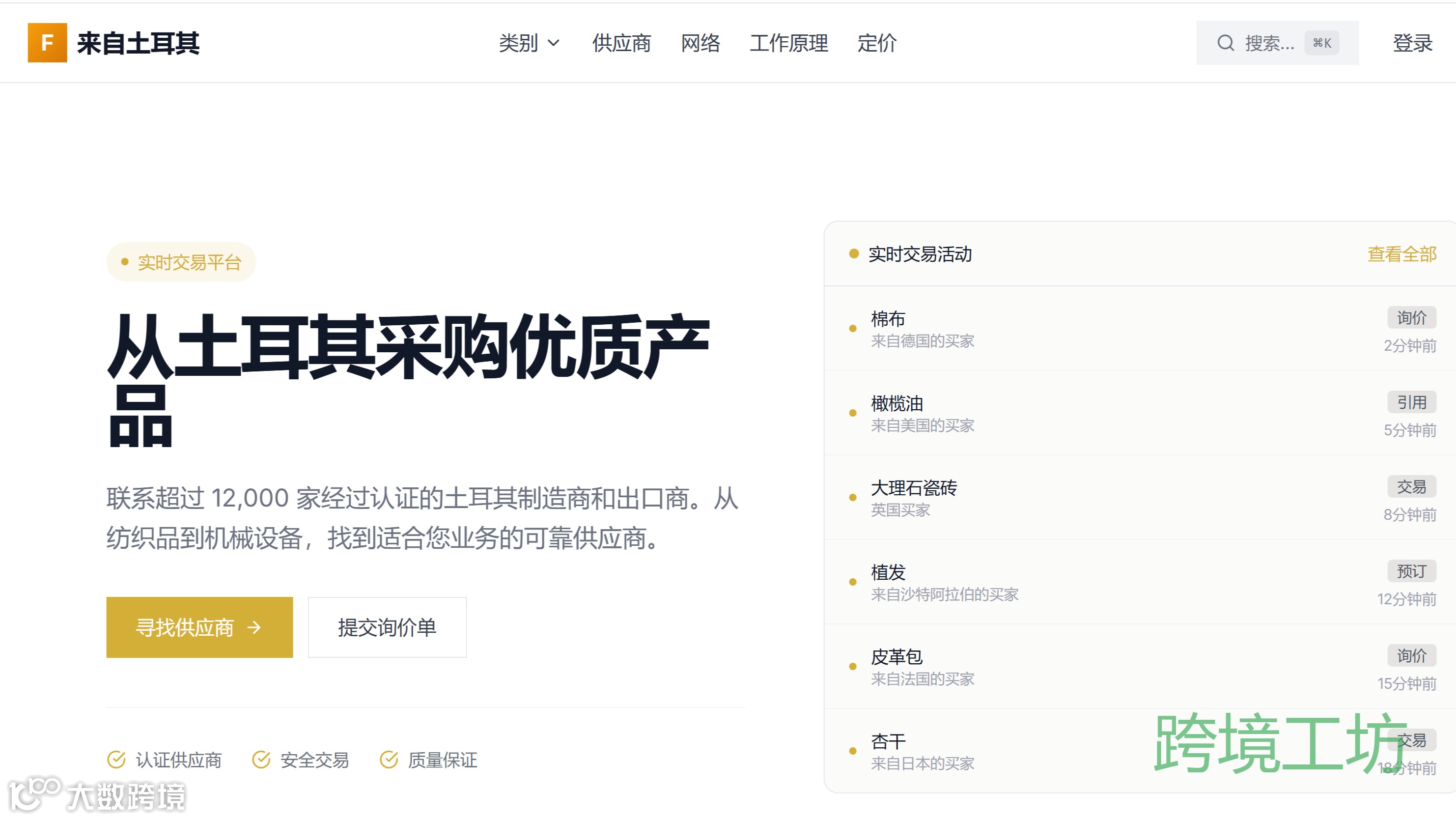Open the 供应商 nav item

pos(621,43)
